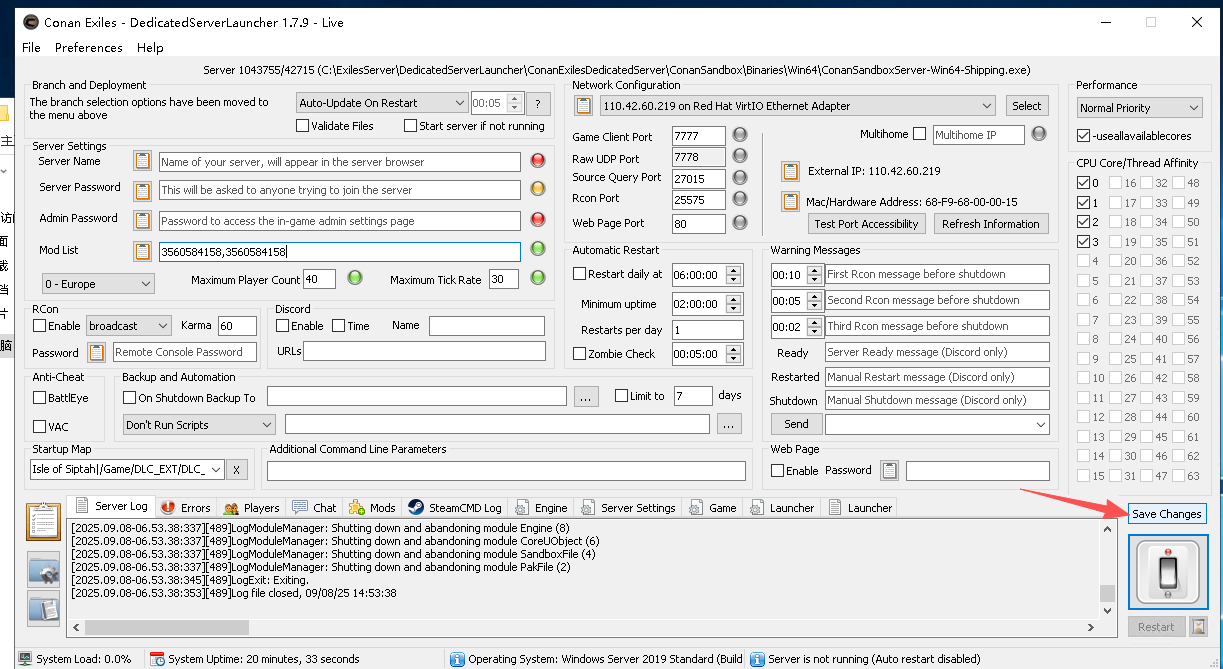Click the Restart daily at time stepper
This screenshot has height=669, width=1223.
point(735,274)
